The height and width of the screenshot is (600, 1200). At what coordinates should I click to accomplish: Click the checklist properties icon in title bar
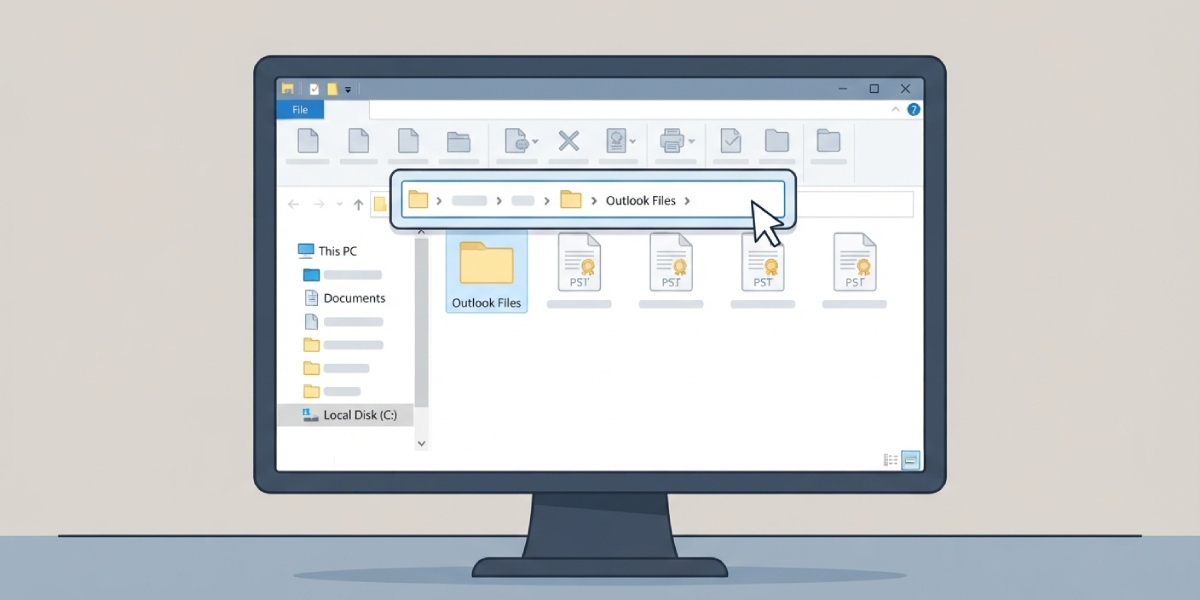[x=314, y=89]
